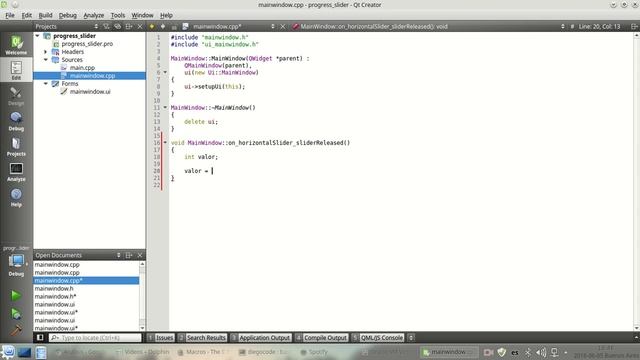
Task: Collapse the Forms folder
Action: (46, 84)
